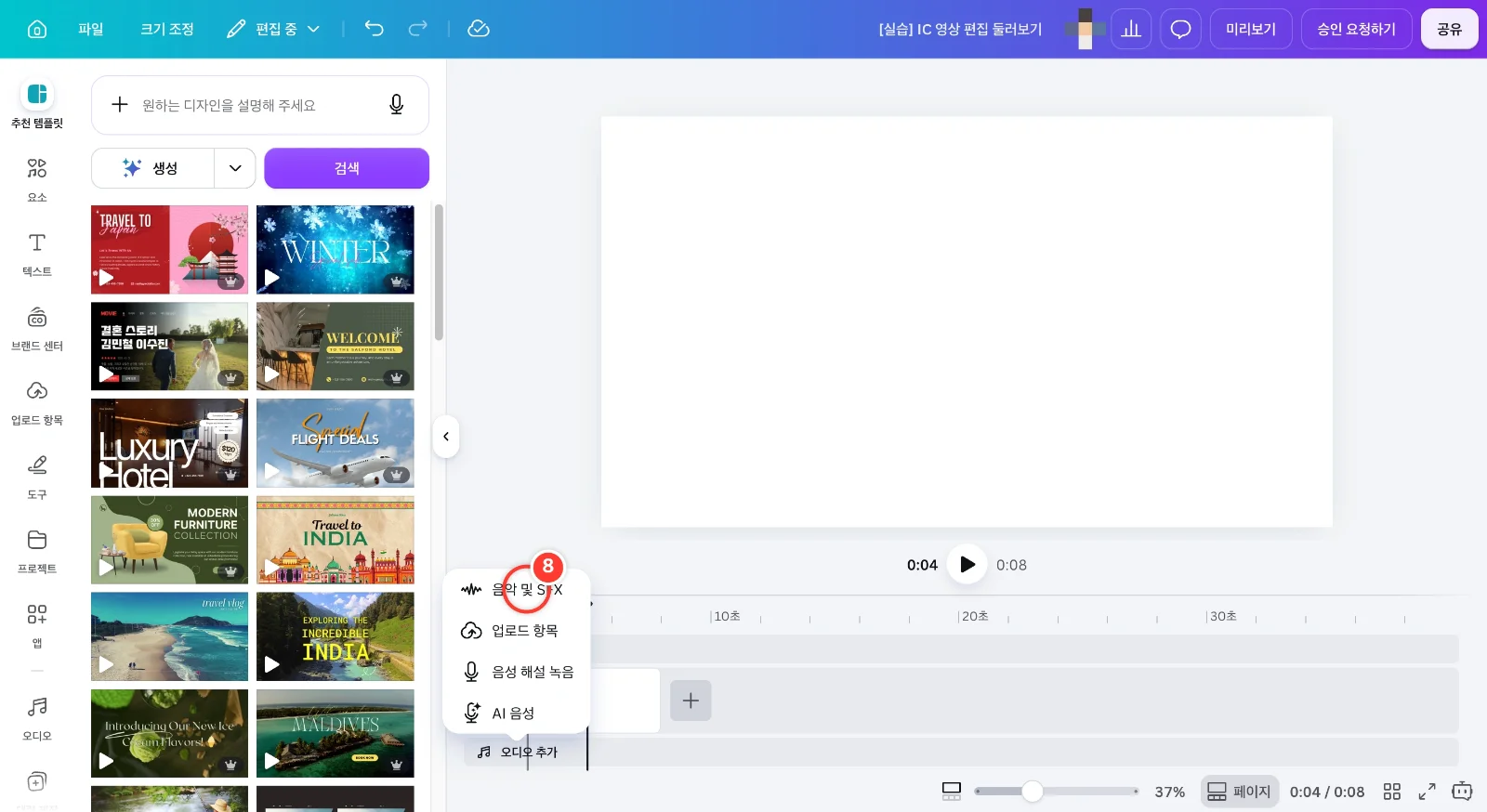This screenshot has width=1487, height=812.
Task: Toggle the timeline thumbnail view icon
Action: (x=952, y=792)
